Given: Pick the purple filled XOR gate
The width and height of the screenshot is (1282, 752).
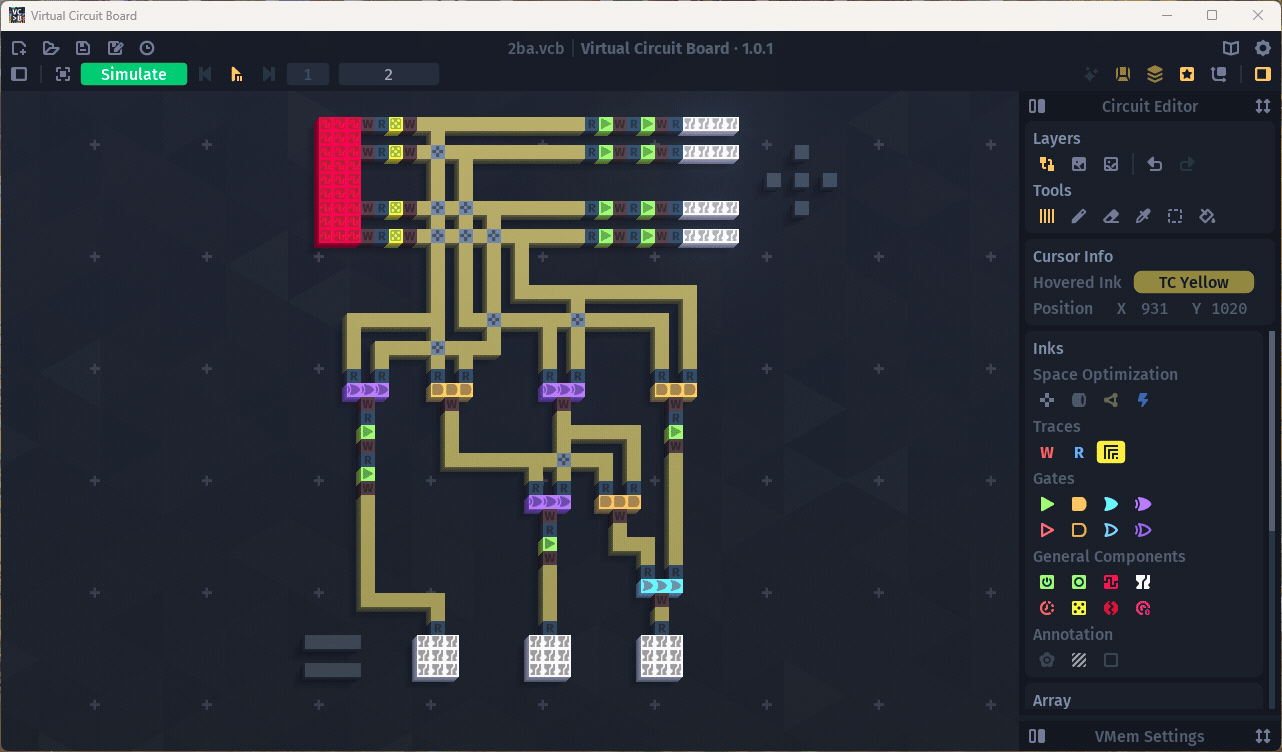Looking at the screenshot, I should [x=1143, y=504].
